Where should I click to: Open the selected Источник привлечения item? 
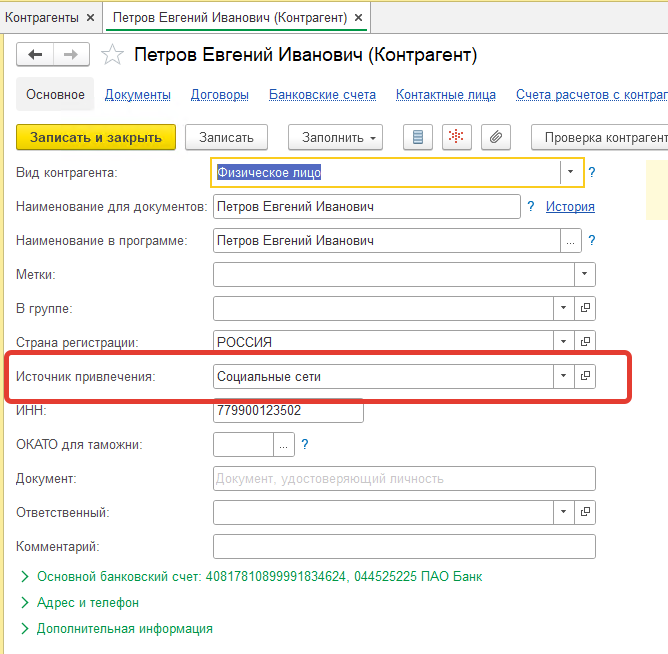point(585,376)
